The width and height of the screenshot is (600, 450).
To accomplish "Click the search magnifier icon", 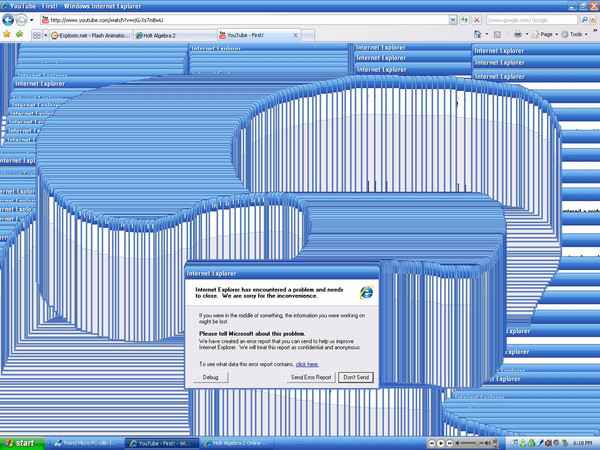I will 584,20.
